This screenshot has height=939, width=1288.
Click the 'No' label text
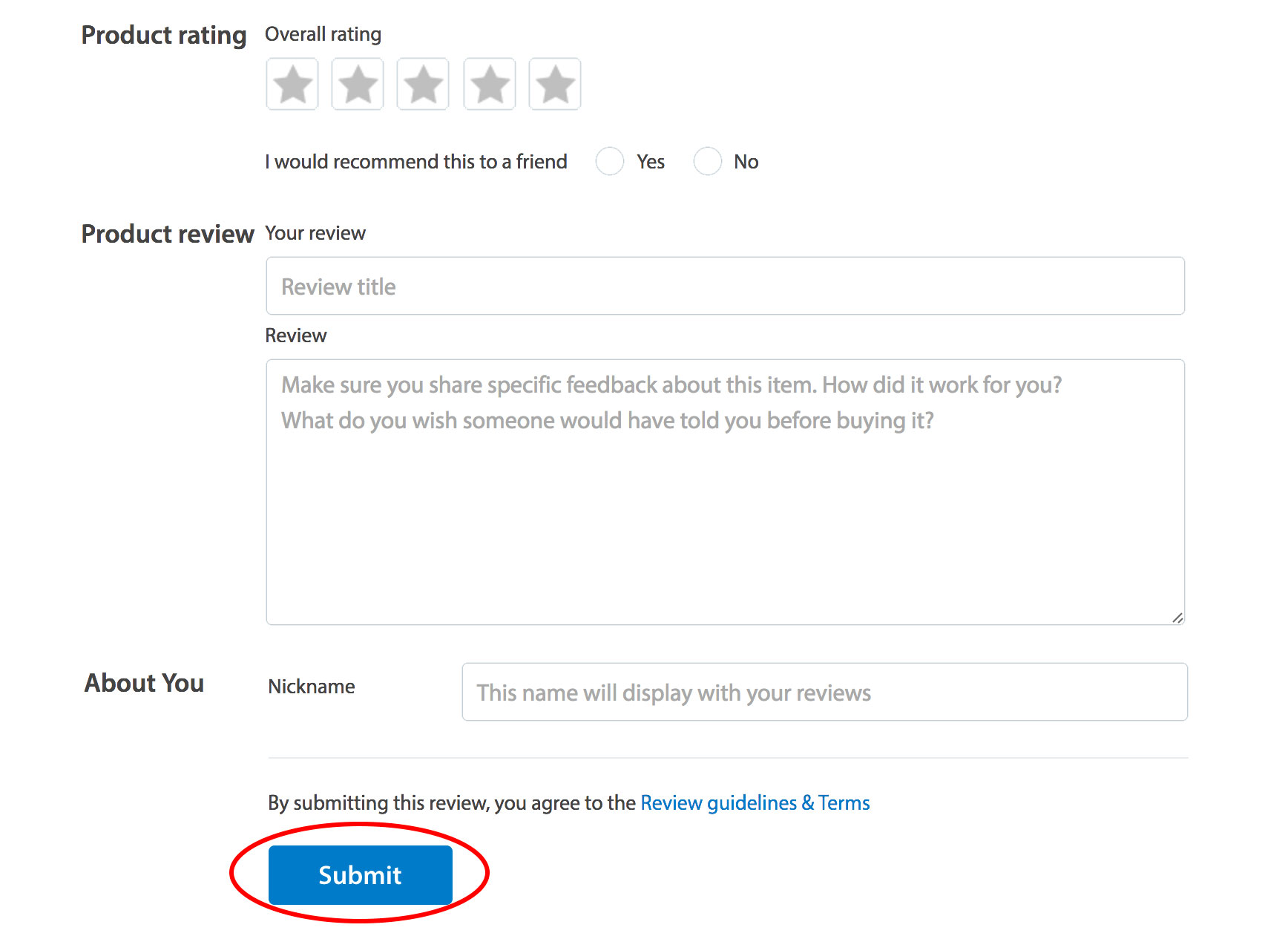(746, 162)
